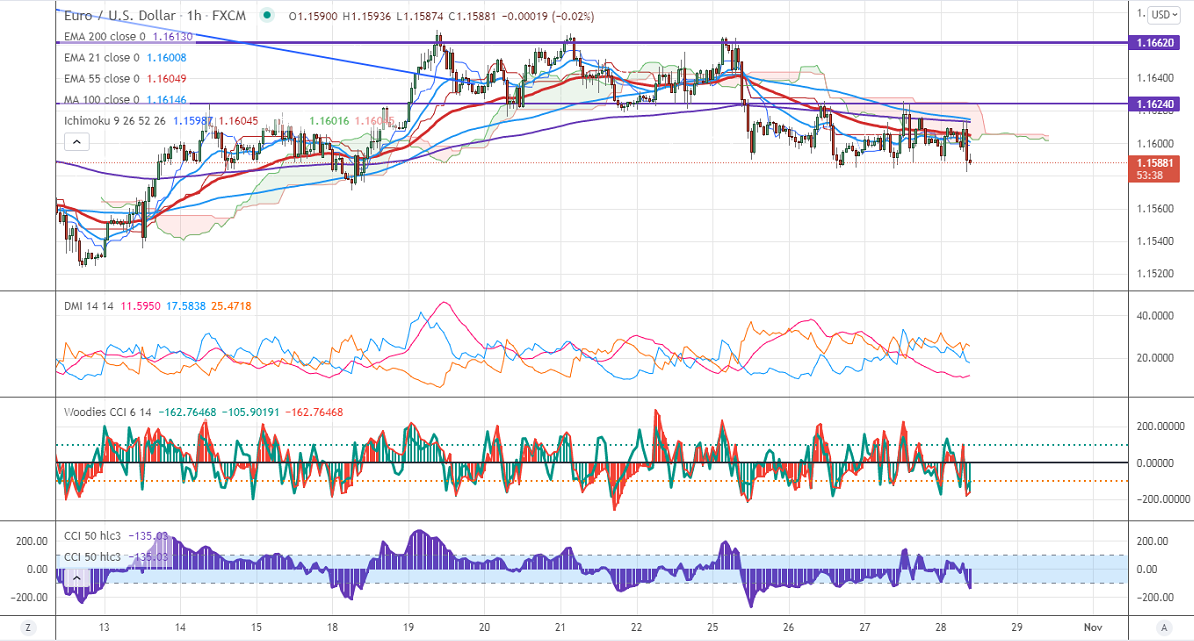Select the EMA 21 indicator legend

tap(92, 57)
